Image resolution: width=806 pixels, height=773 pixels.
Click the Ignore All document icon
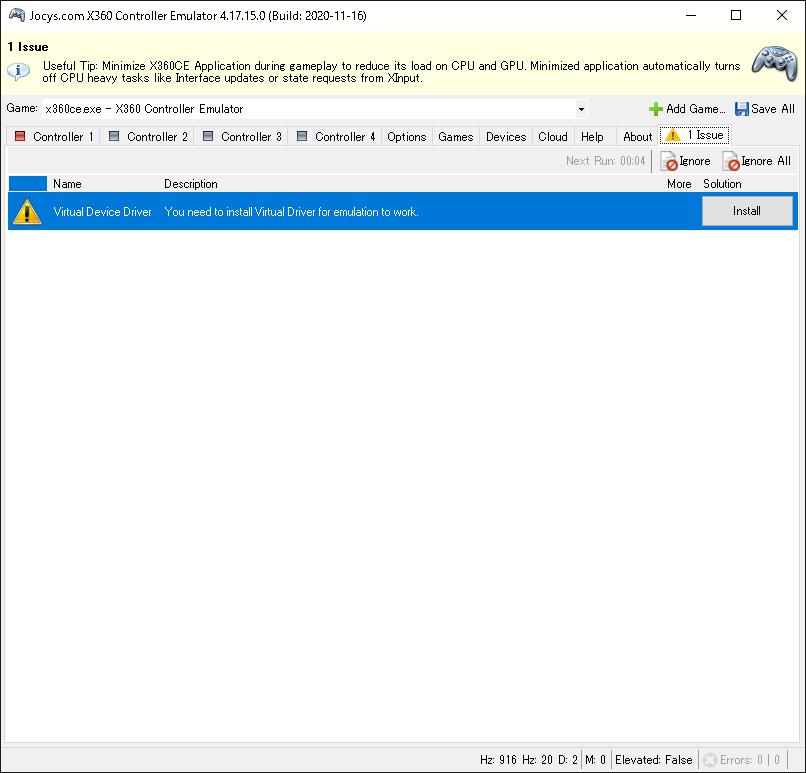tap(731, 161)
